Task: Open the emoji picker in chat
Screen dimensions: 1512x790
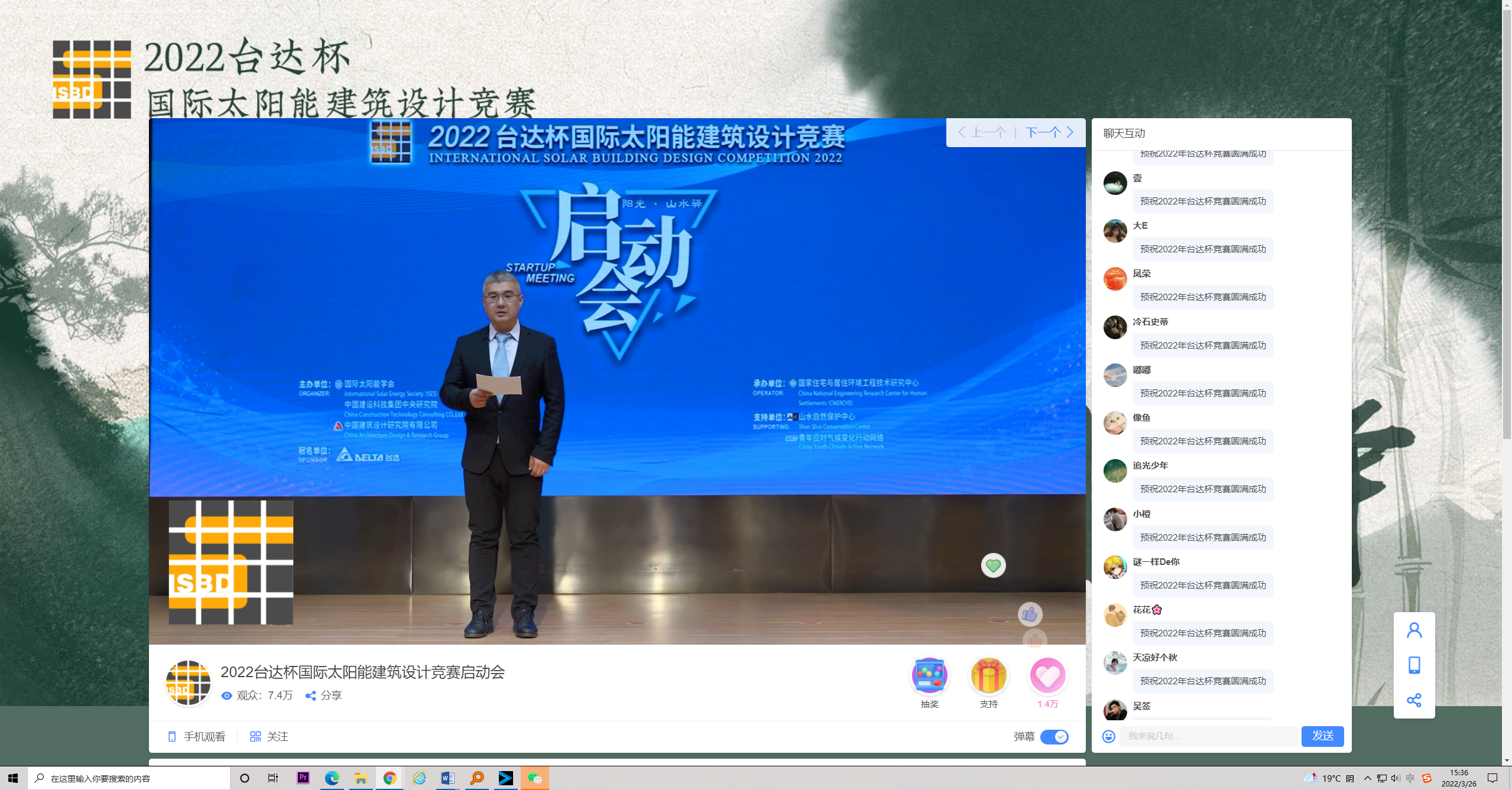Action: (x=1108, y=736)
